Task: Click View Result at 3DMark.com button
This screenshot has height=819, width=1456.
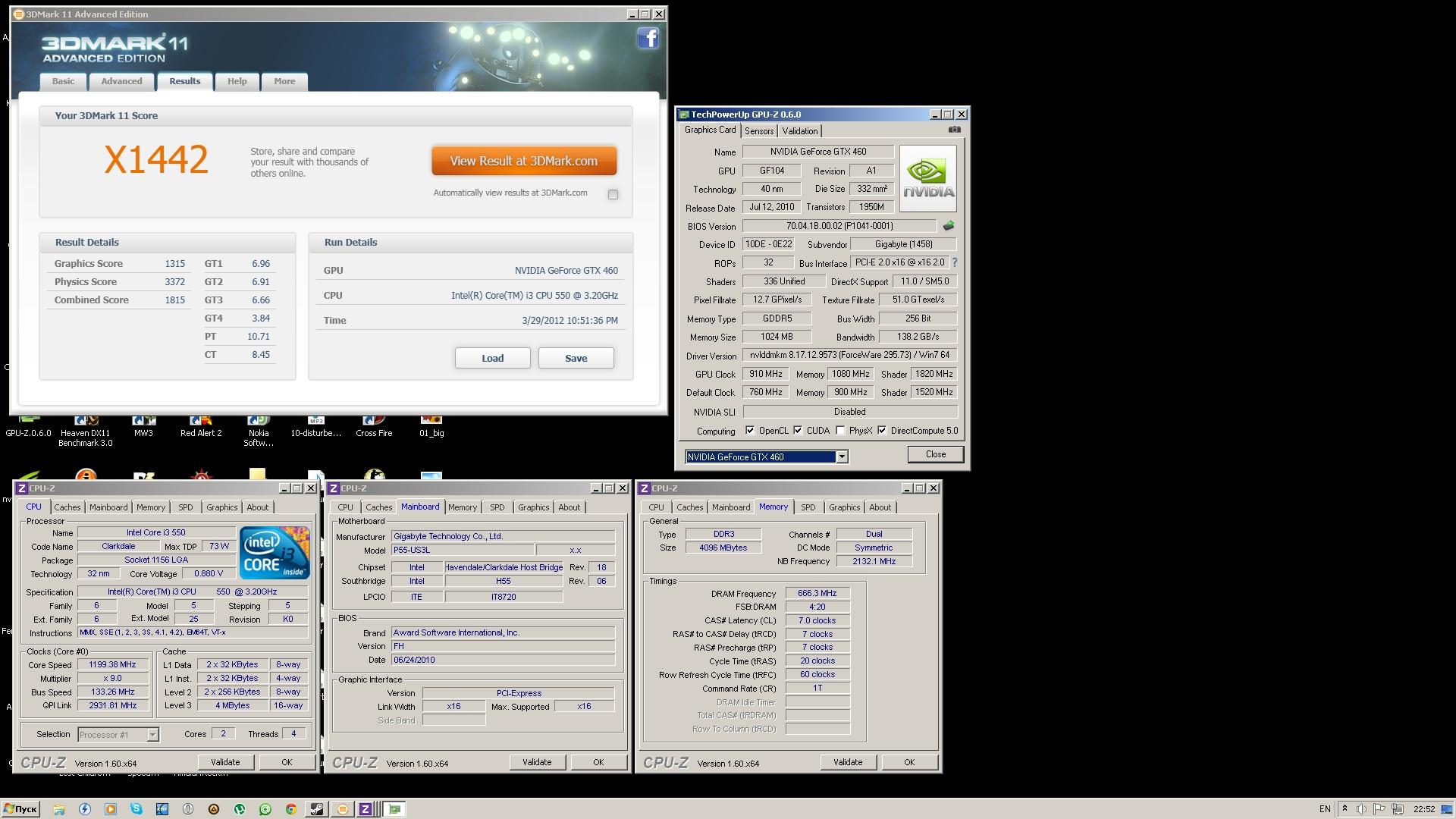Action: pos(524,161)
